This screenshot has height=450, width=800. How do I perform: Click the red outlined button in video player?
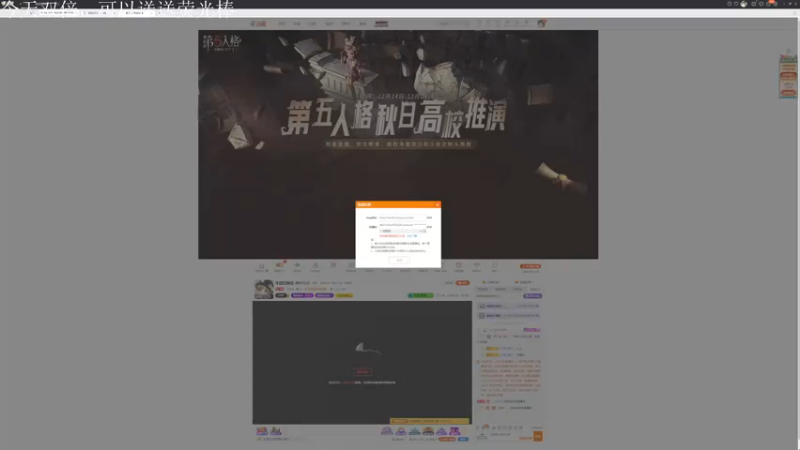(362, 372)
